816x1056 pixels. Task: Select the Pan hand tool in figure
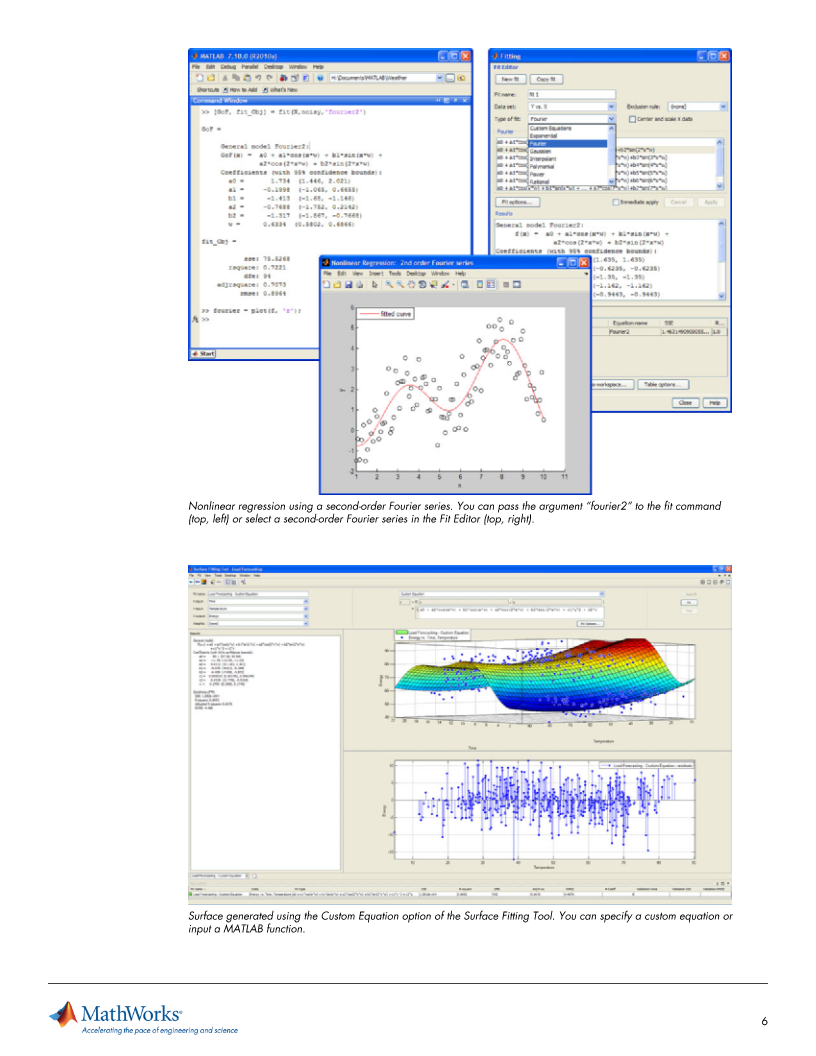click(x=411, y=284)
